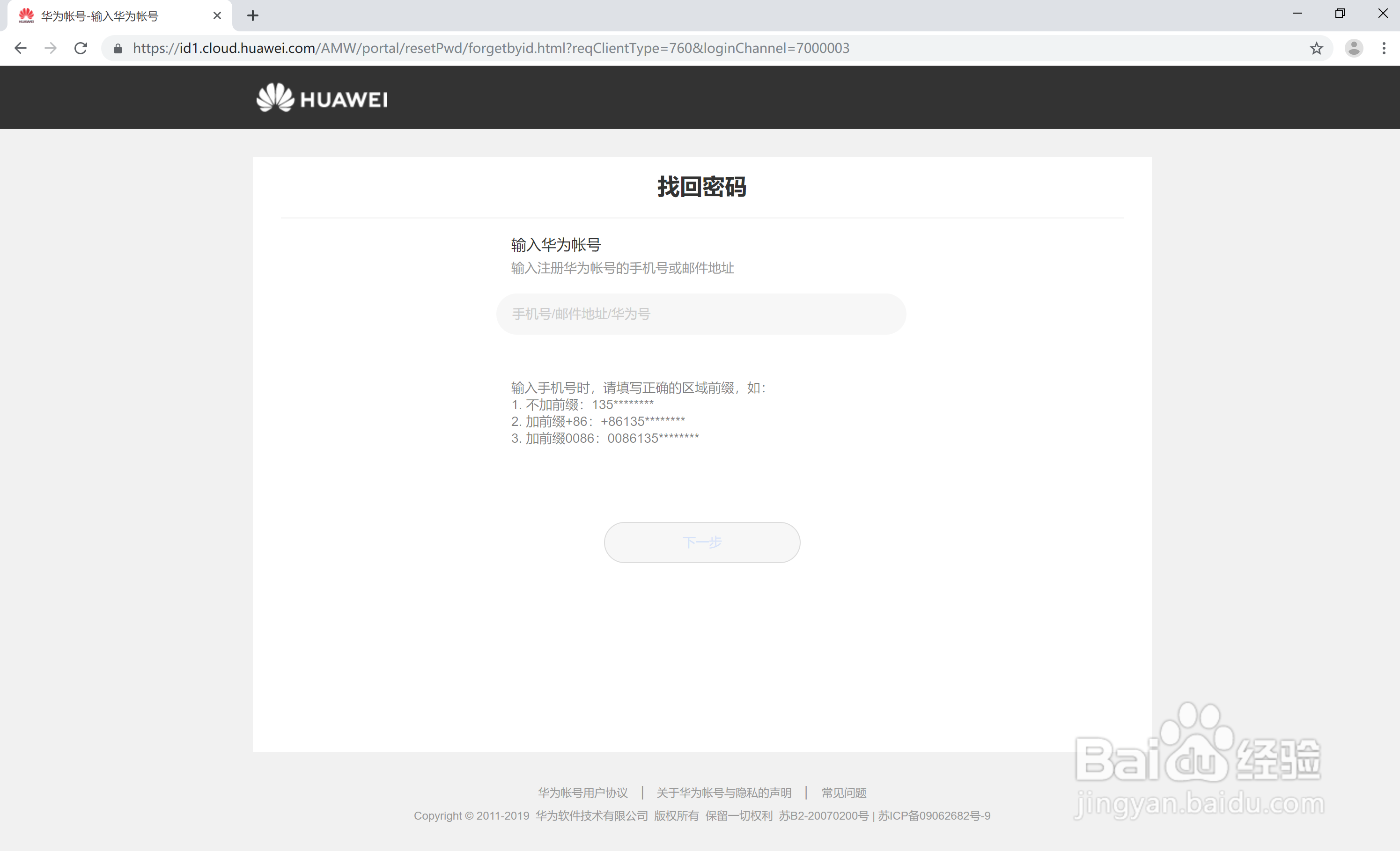Open 关于华为帐号与隐私的声明 link
Screen dimensions: 1400x851
pyautogui.click(x=724, y=792)
